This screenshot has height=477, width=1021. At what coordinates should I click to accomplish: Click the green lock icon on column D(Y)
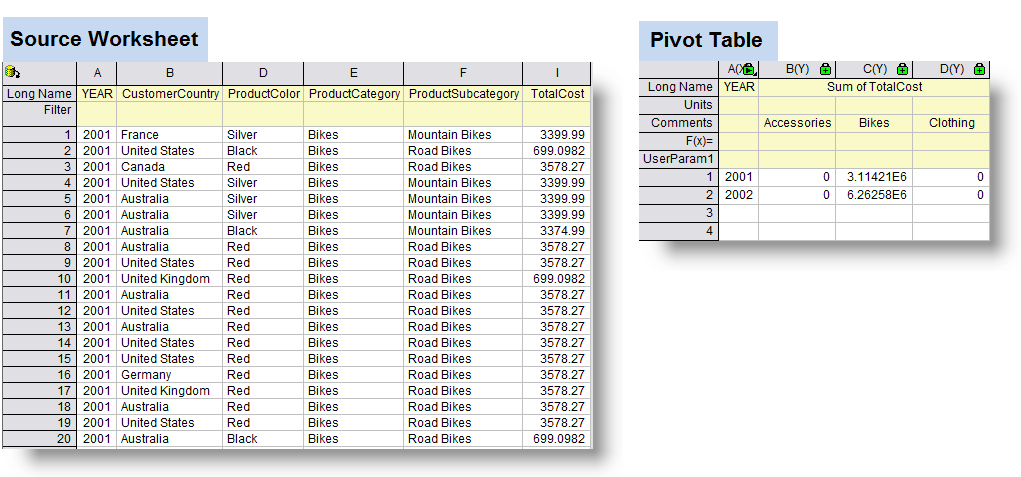coord(979,69)
